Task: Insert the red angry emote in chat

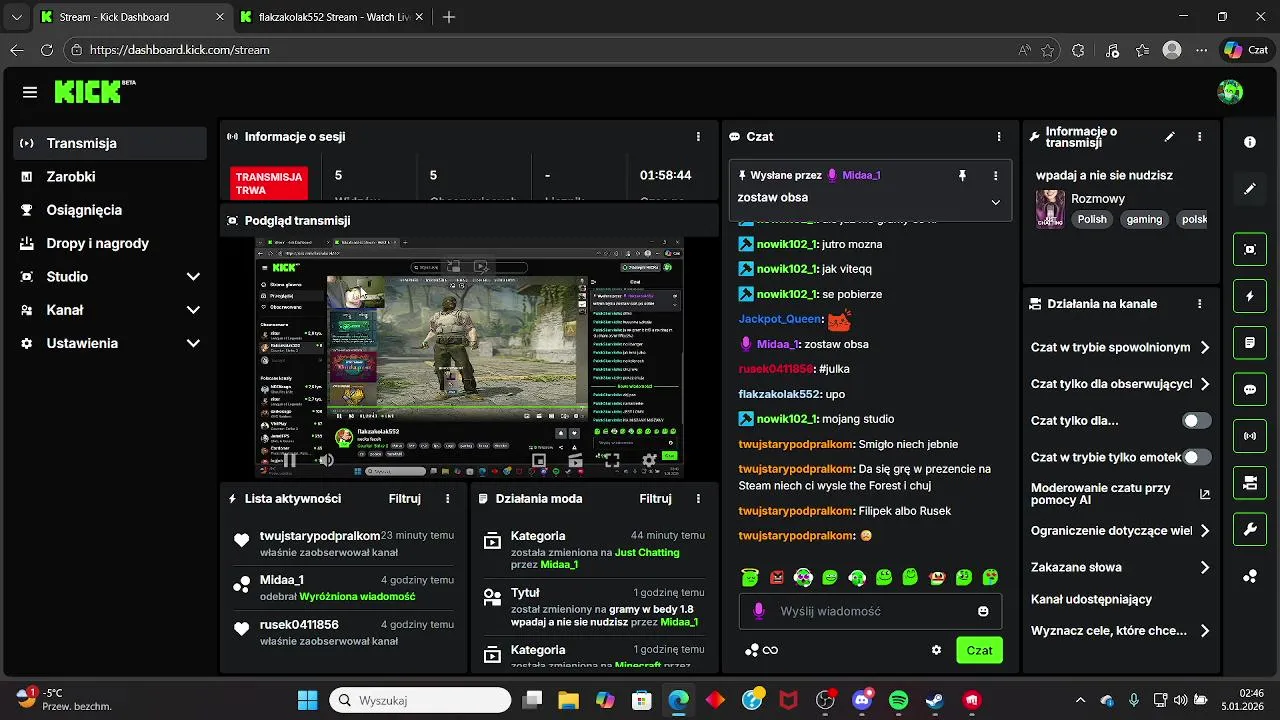Action: tap(777, 577)
